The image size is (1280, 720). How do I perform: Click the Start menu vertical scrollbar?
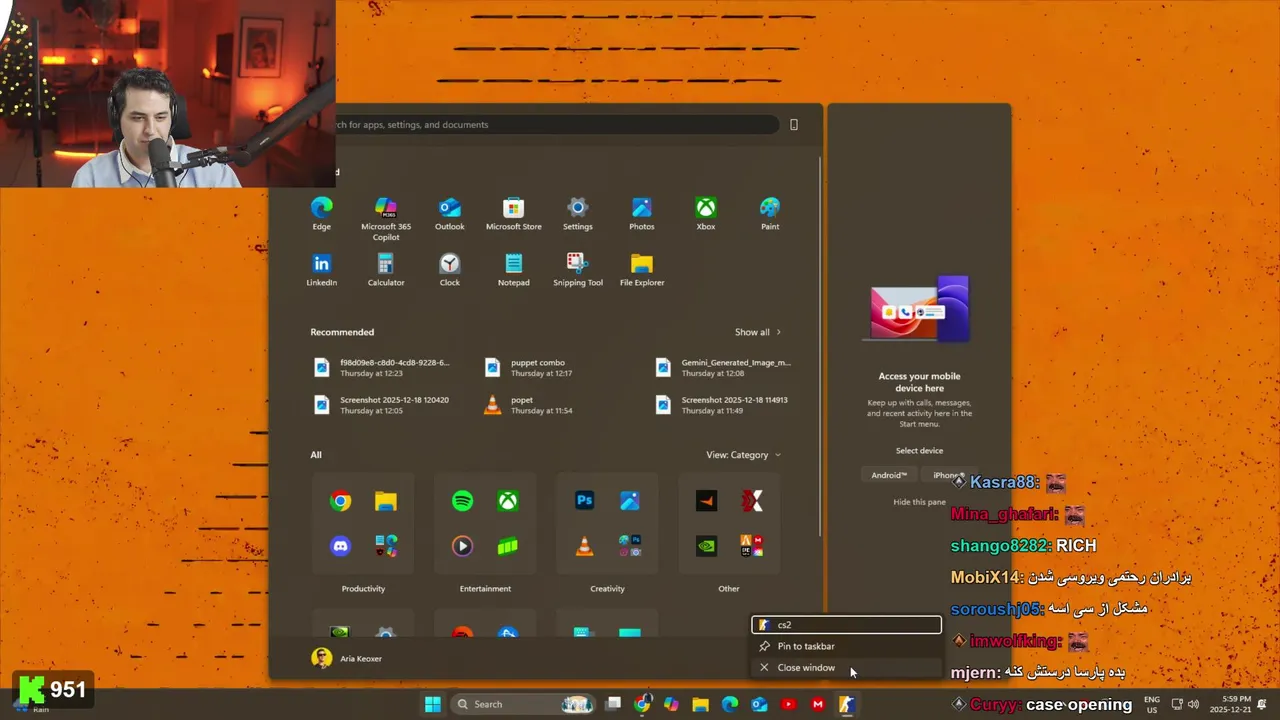coord(820,345)
